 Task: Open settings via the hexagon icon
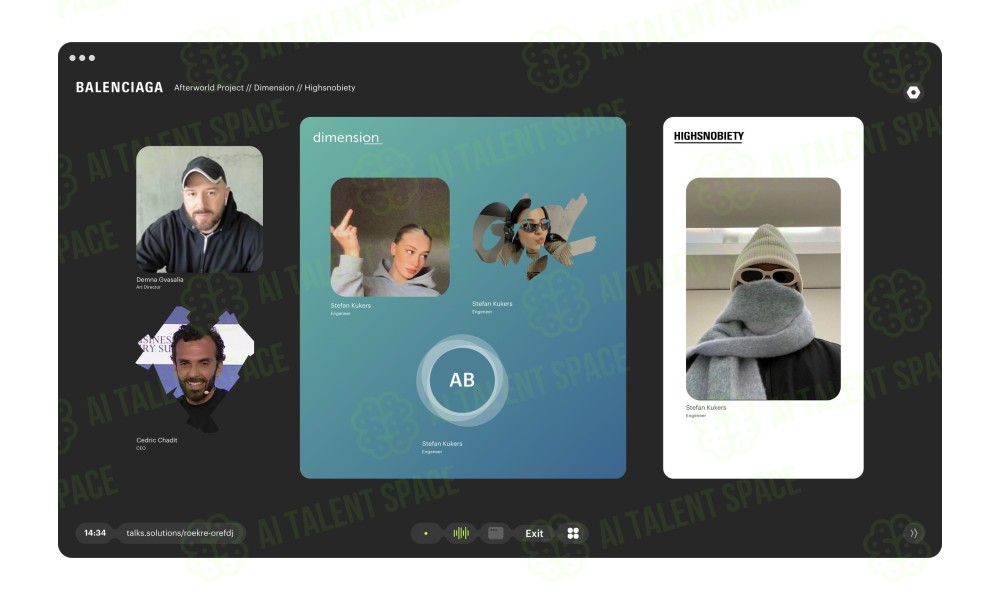coord(913,92)
